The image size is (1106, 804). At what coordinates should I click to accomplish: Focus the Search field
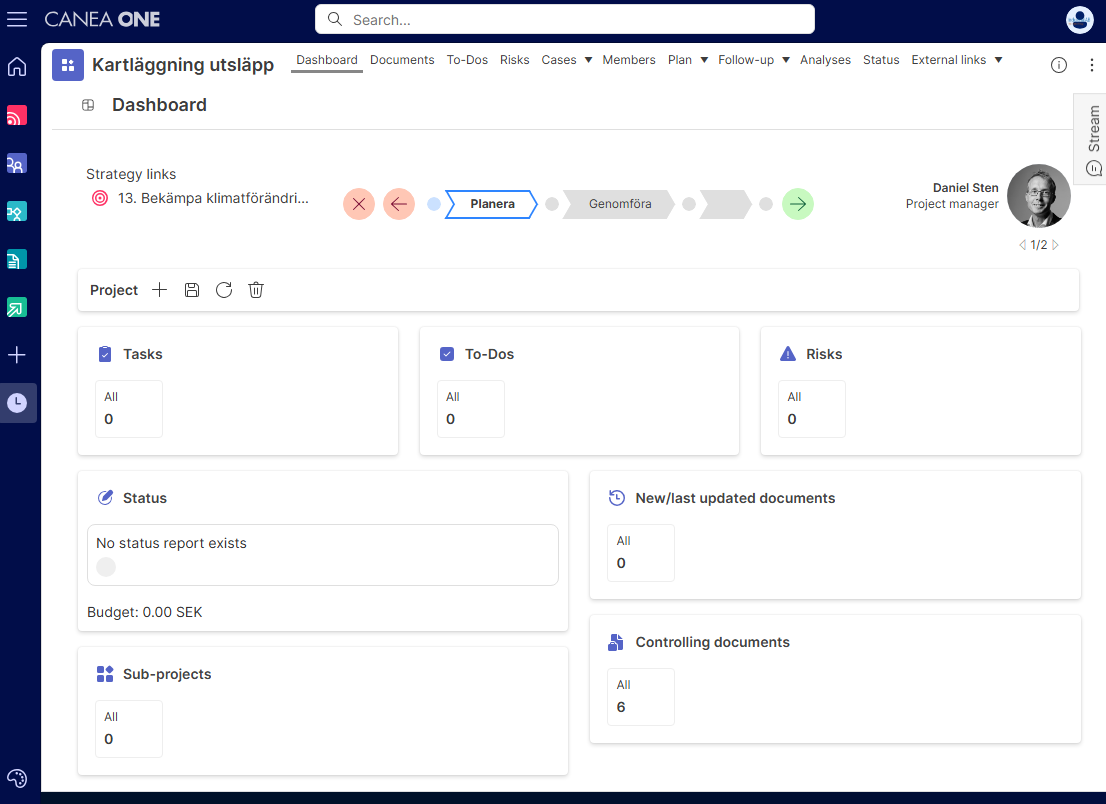coord(564,20)
